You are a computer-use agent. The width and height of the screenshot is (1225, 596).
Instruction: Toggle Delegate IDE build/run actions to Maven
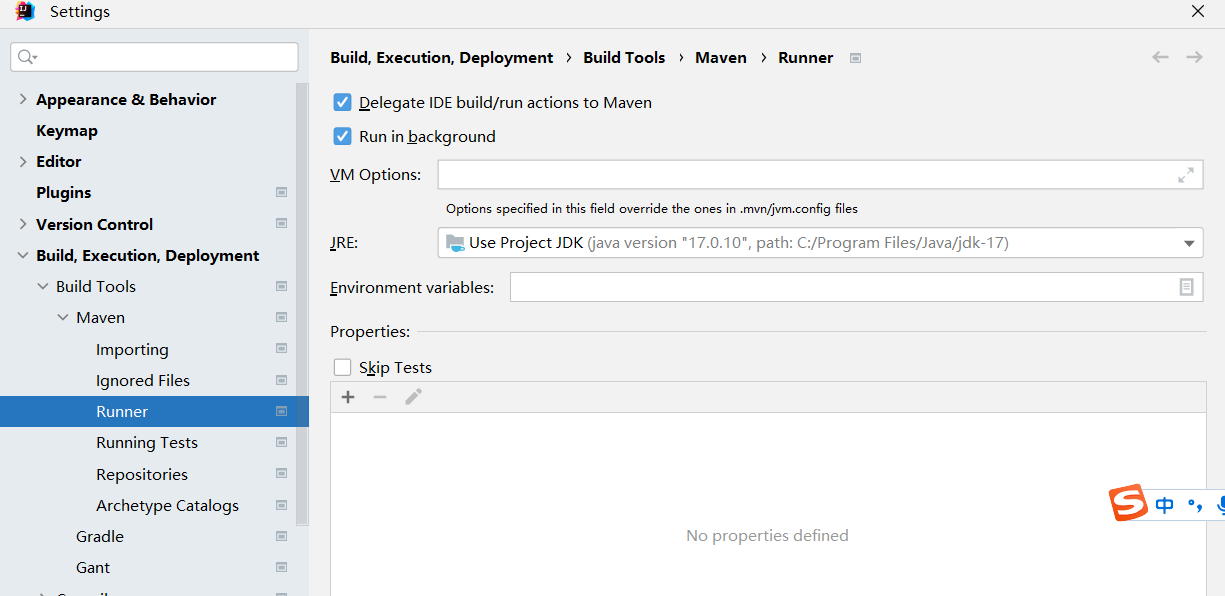(342, 102)
